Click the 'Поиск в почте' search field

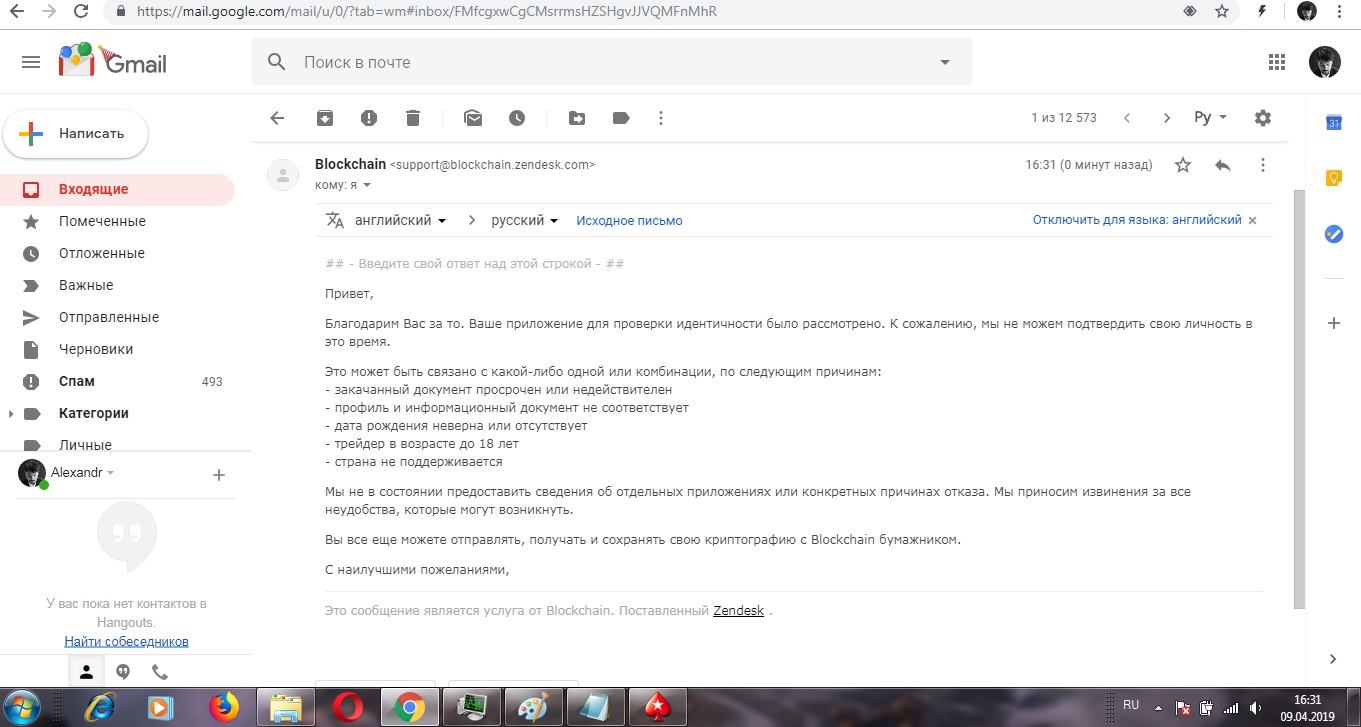click(610, 62)
